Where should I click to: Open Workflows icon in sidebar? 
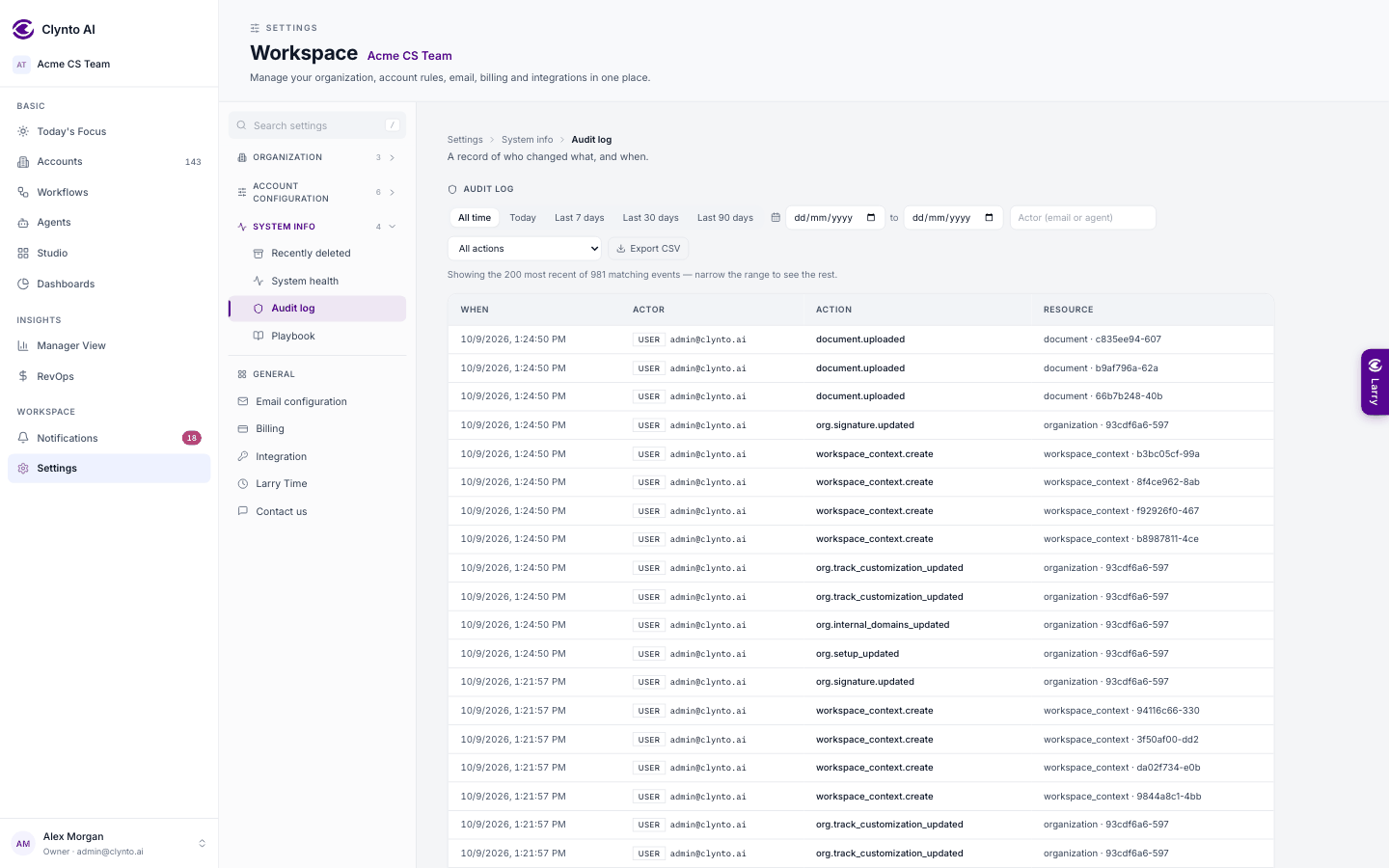23,192
